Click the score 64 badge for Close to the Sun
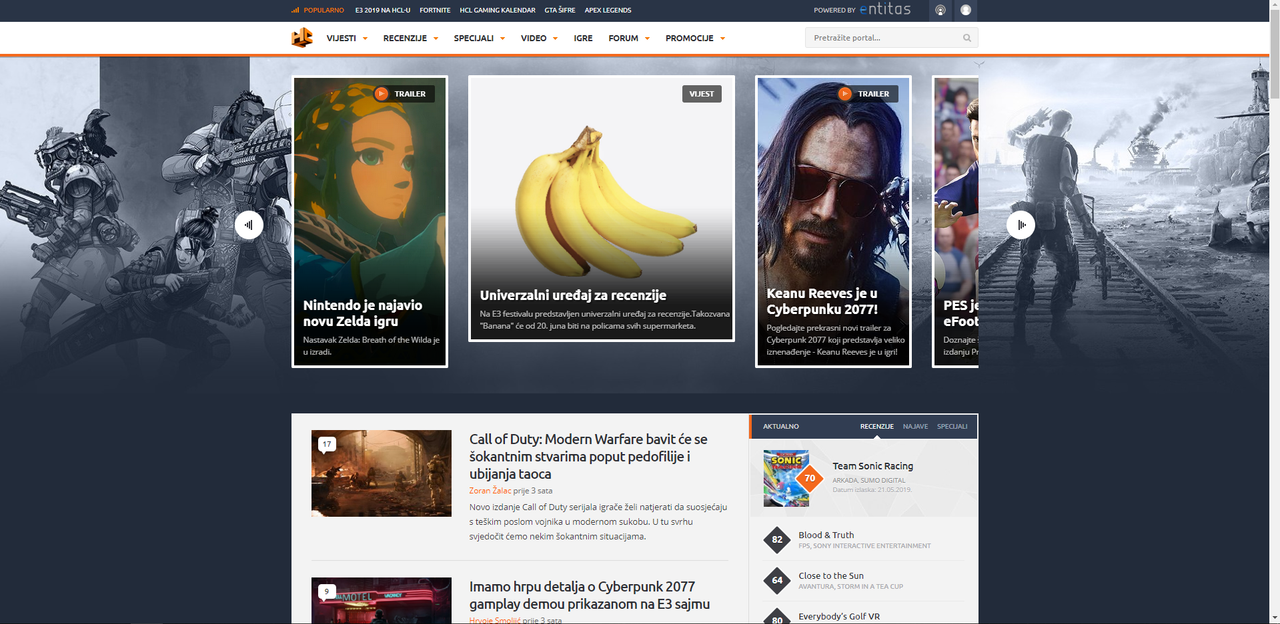 coord(777,581)
